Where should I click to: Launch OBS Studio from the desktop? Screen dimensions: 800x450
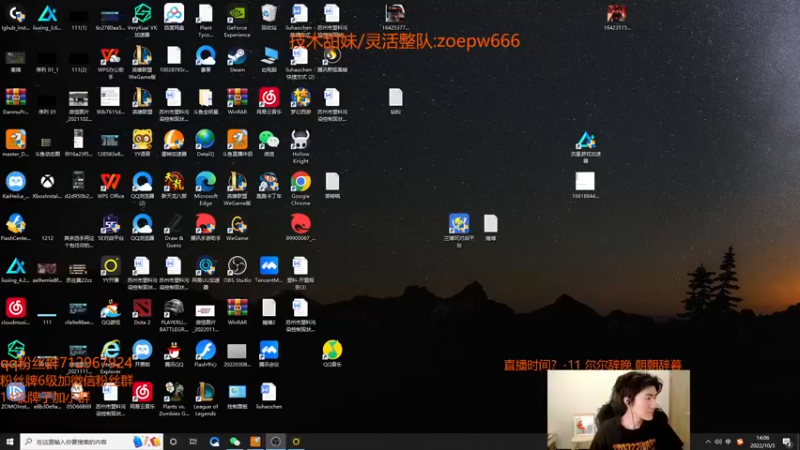point(237,270)
